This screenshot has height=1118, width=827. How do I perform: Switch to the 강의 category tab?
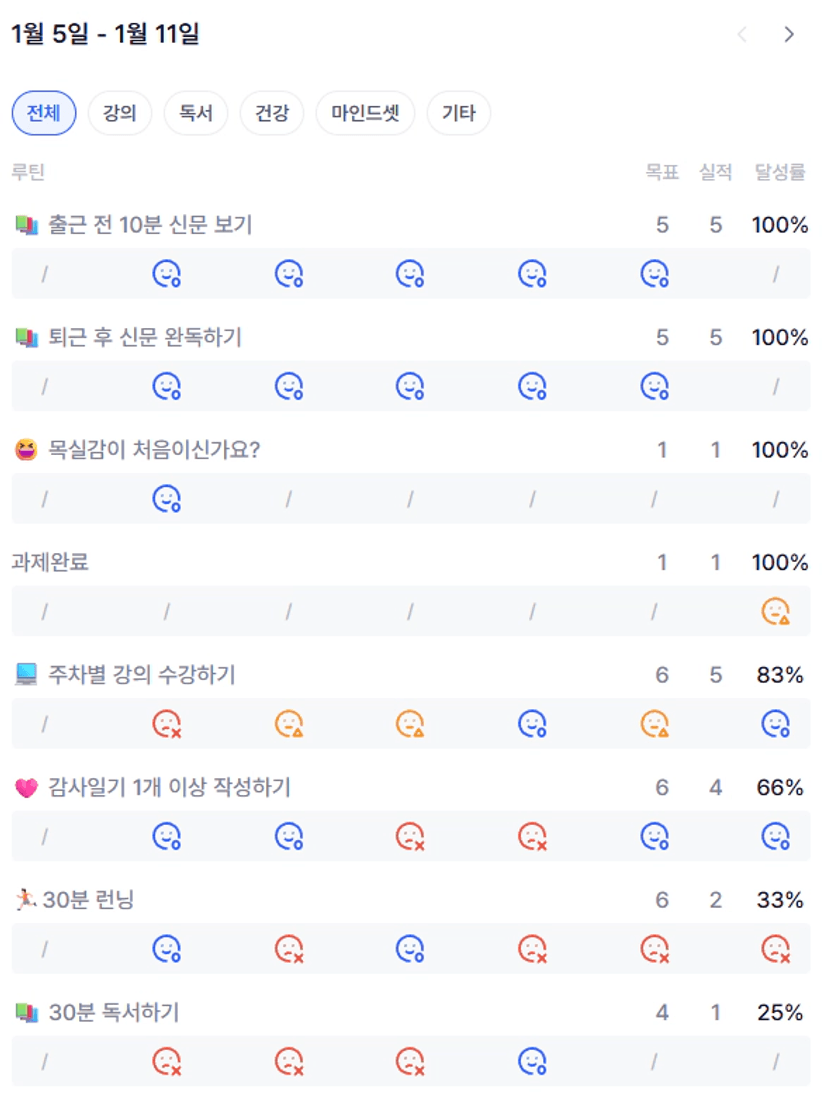pyautogui.click(x=119, y=113)
